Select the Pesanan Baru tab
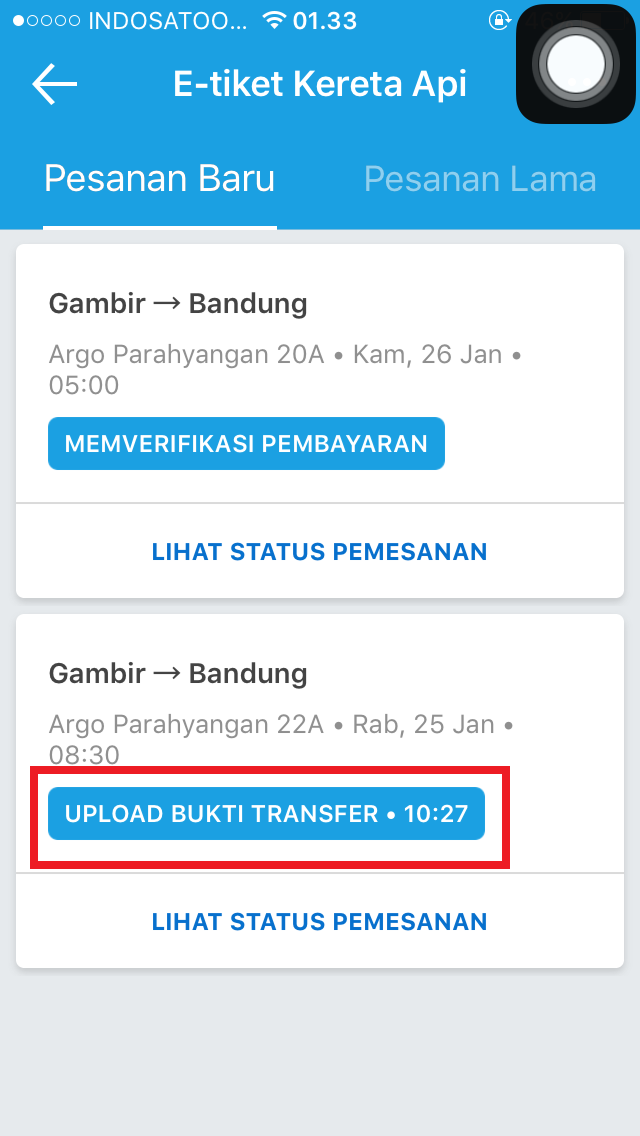This screenshot has width=640, height=1136. pyautogui.click(x=159, y=178)
